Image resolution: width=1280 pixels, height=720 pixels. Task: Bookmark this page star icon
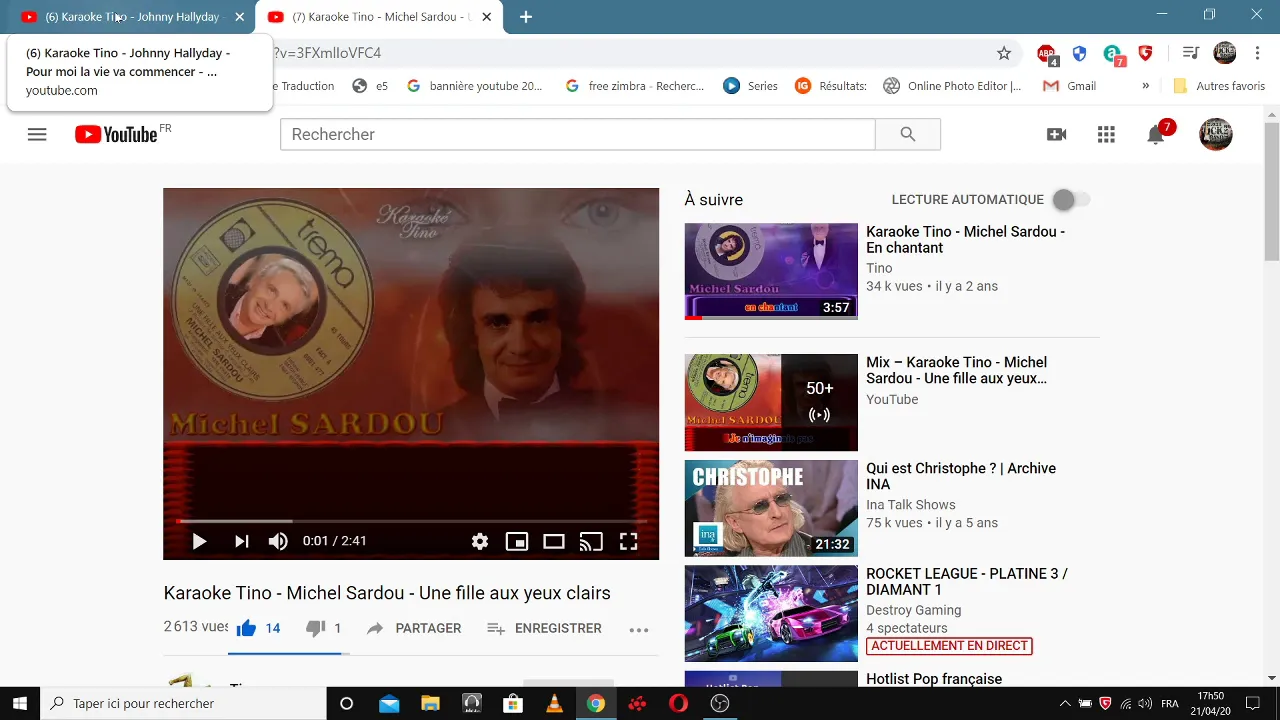pyautogui.click(x=1004, y=53)
